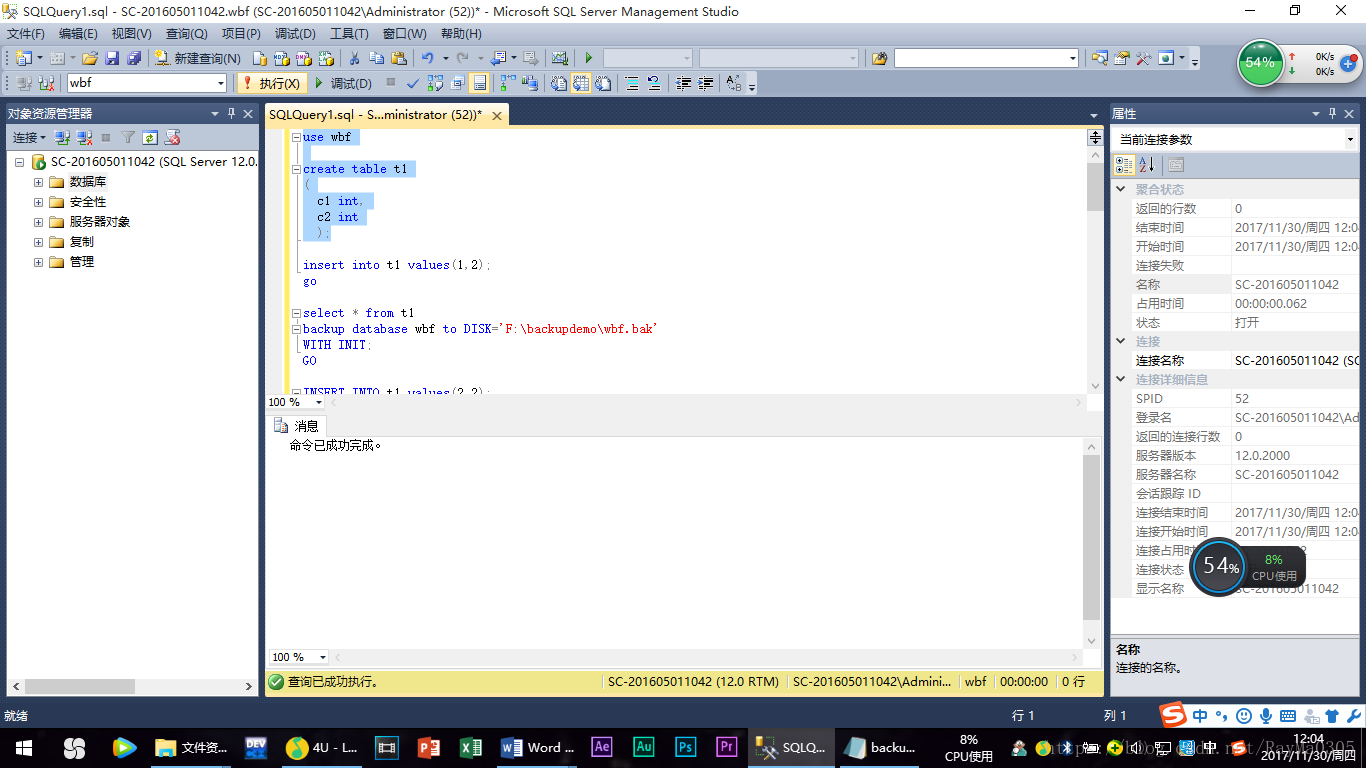This screenshot has width=1366, height=768.
Task: Collapse the SC-201605011042 server node
Action: click(20, 162)
